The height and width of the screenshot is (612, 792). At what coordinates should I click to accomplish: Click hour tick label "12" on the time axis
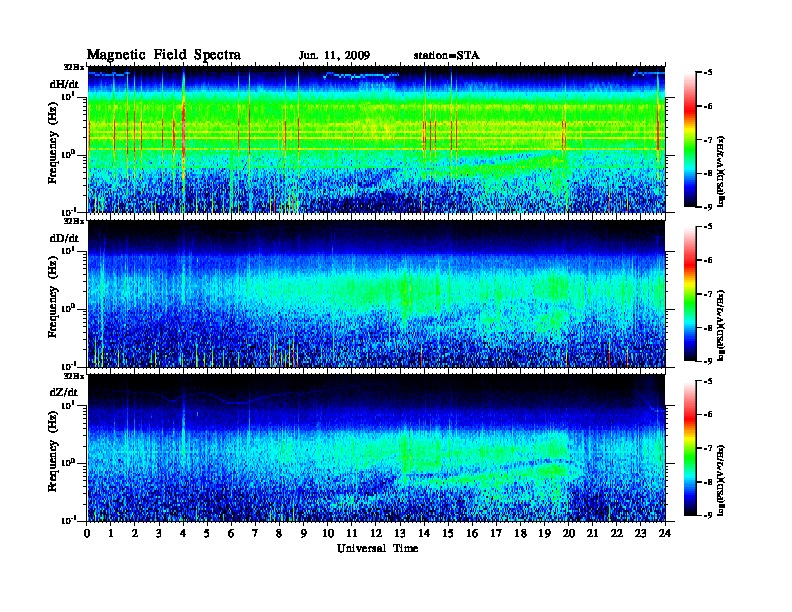(376, 533)
